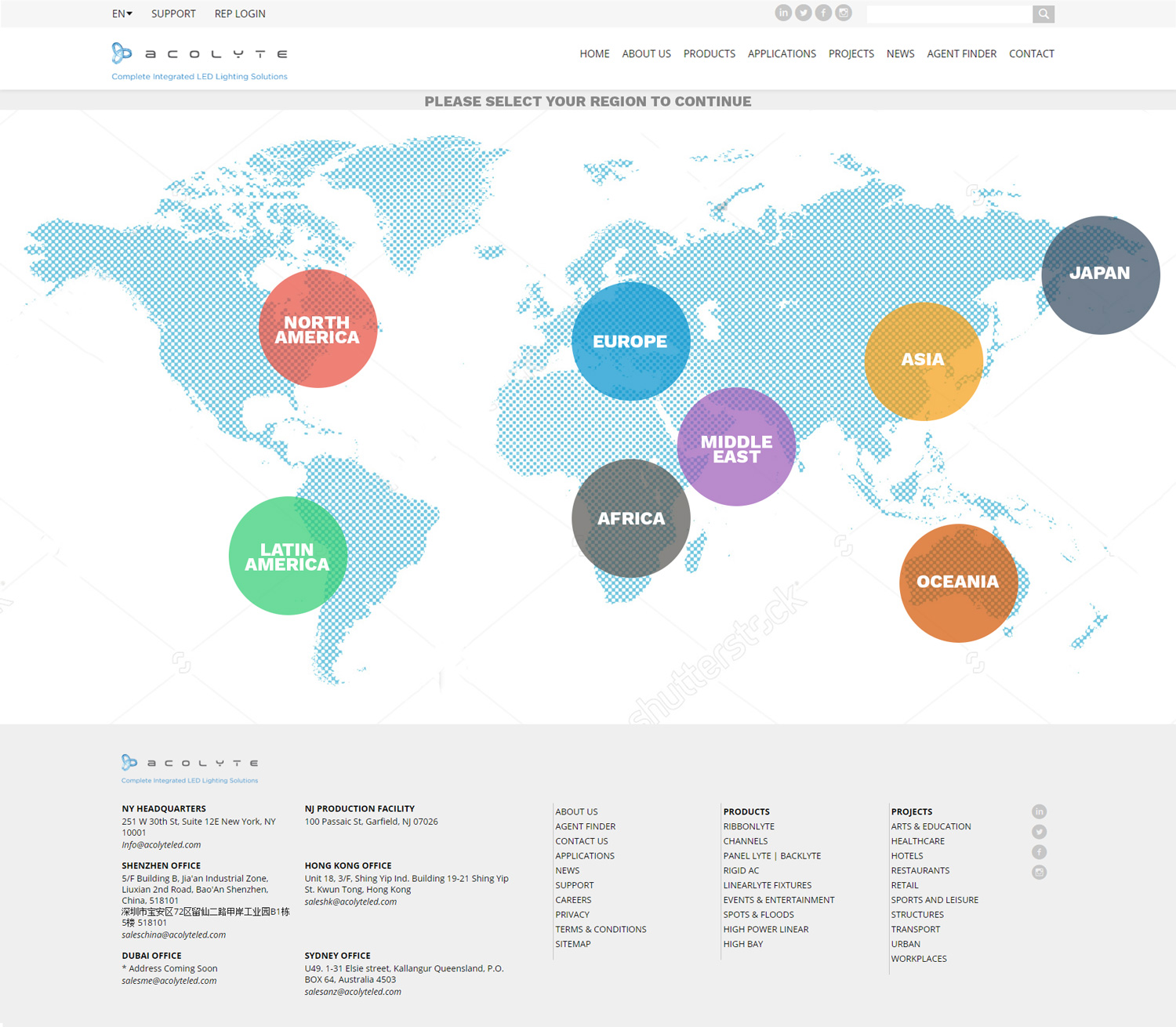Choose the Middle East region circle
1176x1027 pixels.
pos(736,447)
